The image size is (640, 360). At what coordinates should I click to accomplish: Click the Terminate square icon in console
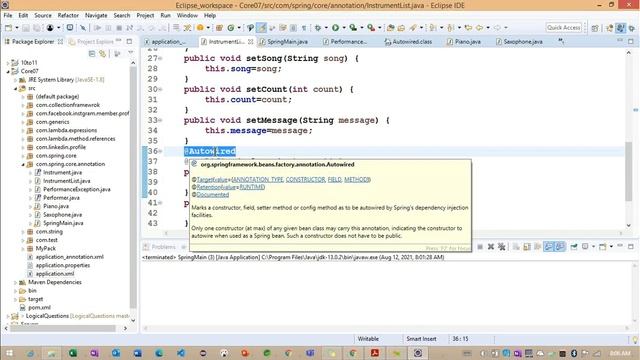[x=480, y=247]
